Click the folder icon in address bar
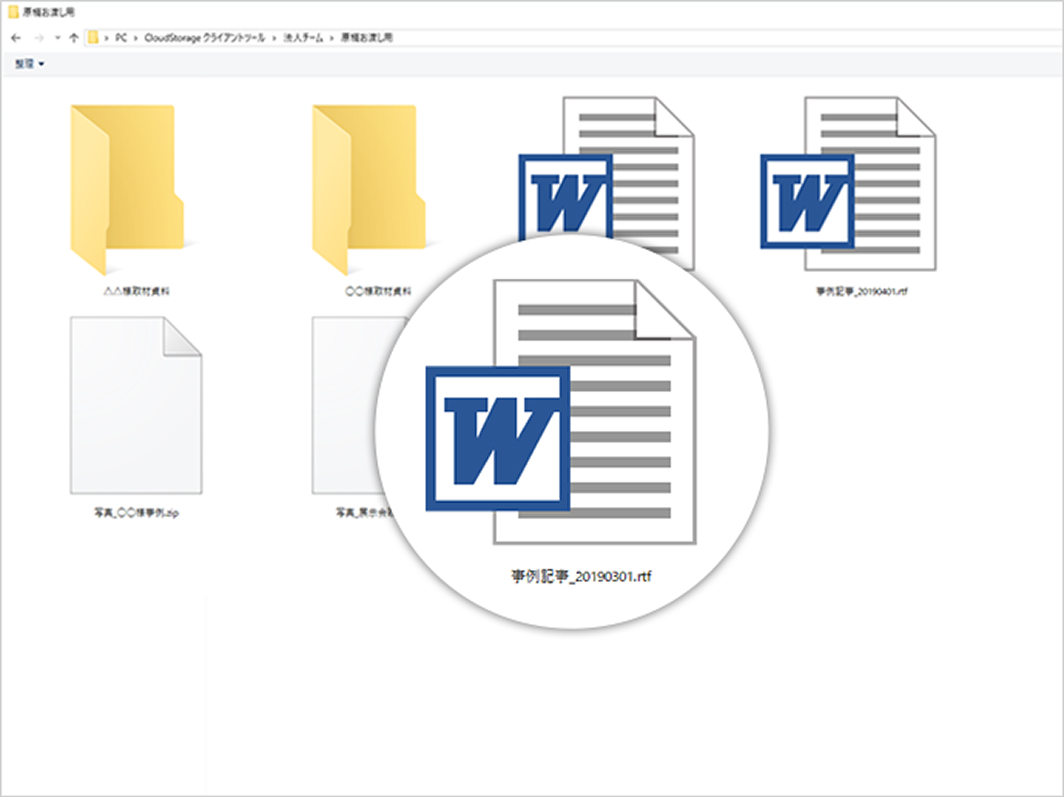Image resolution: width=1064 pixels, height=798 pixels. (93, 38)
